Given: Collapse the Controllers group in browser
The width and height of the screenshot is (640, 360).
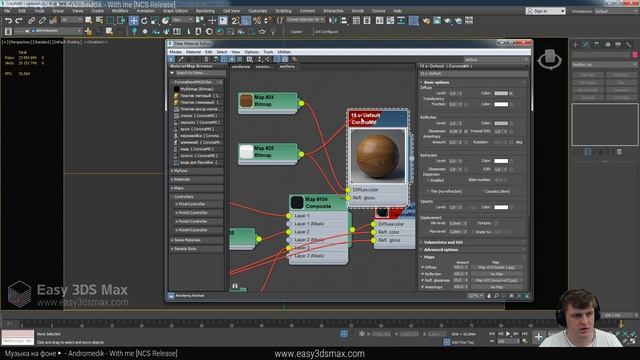Looking at the screenshot, I should pyautogui.click(x=197, y=196).
